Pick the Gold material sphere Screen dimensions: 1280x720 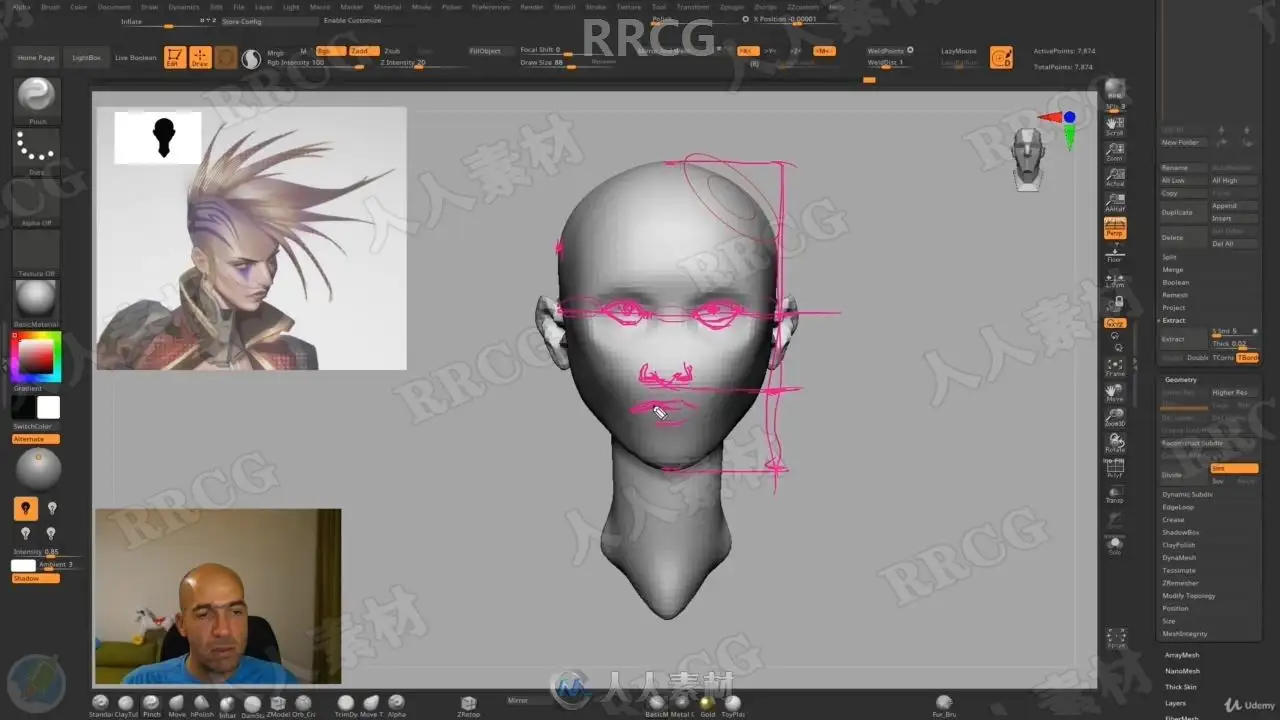tap(707, 705)
